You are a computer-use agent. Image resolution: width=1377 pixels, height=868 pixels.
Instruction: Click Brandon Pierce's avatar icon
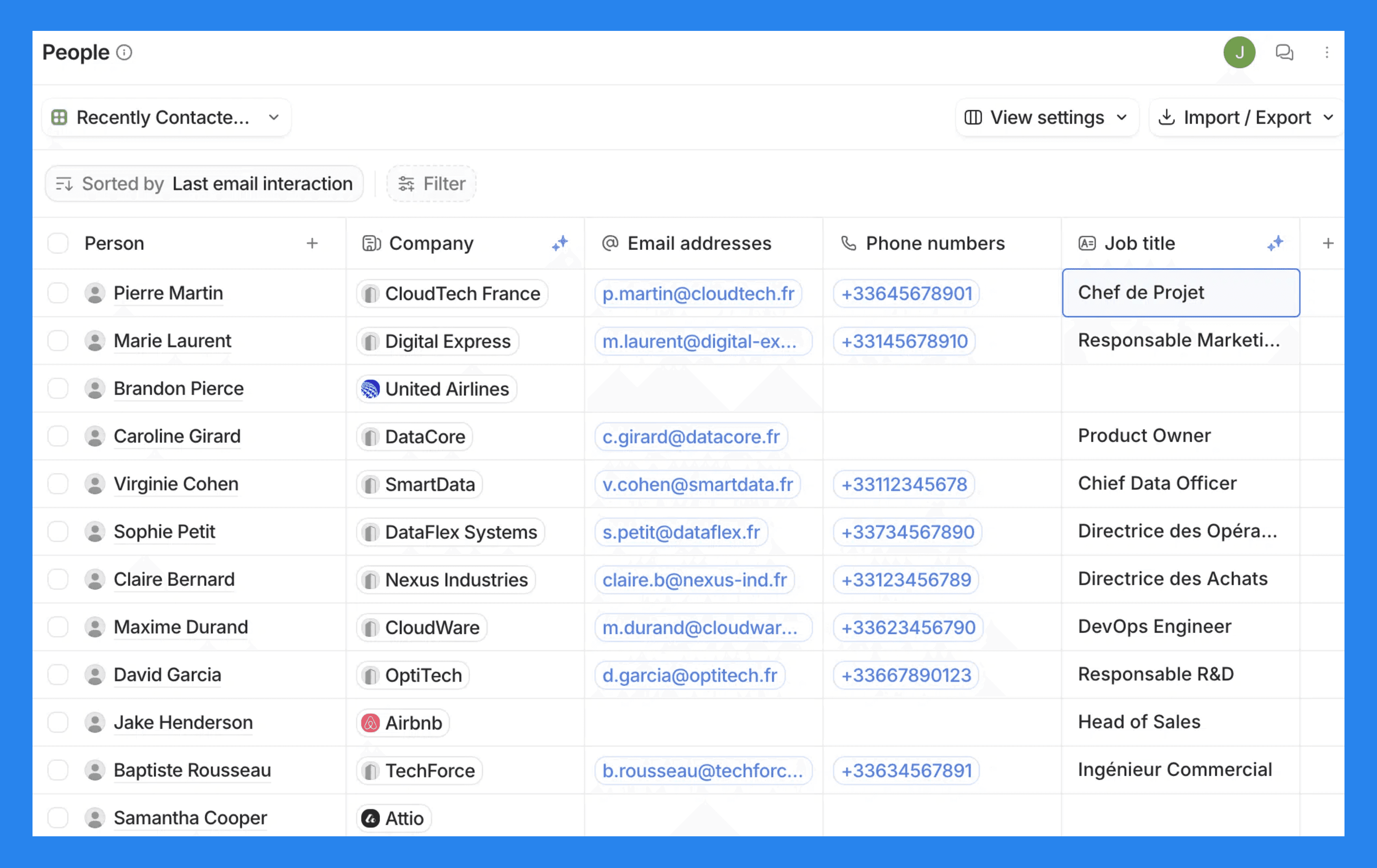click(x=94, y=389)
